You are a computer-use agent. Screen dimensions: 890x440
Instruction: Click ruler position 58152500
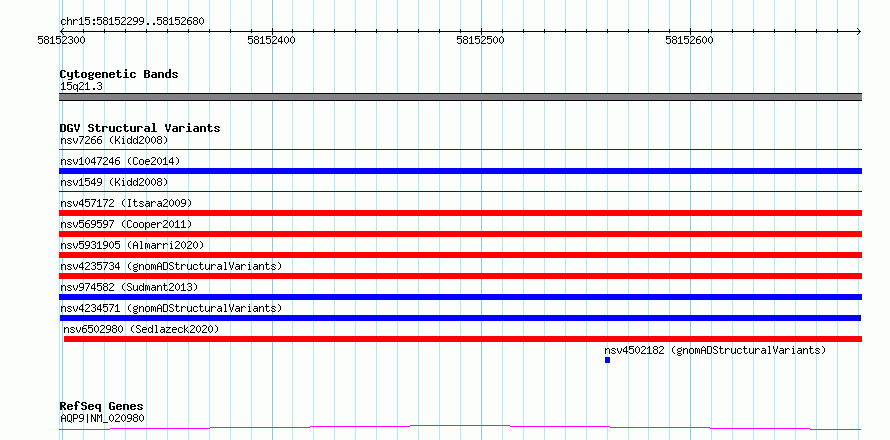pos(480,40)
